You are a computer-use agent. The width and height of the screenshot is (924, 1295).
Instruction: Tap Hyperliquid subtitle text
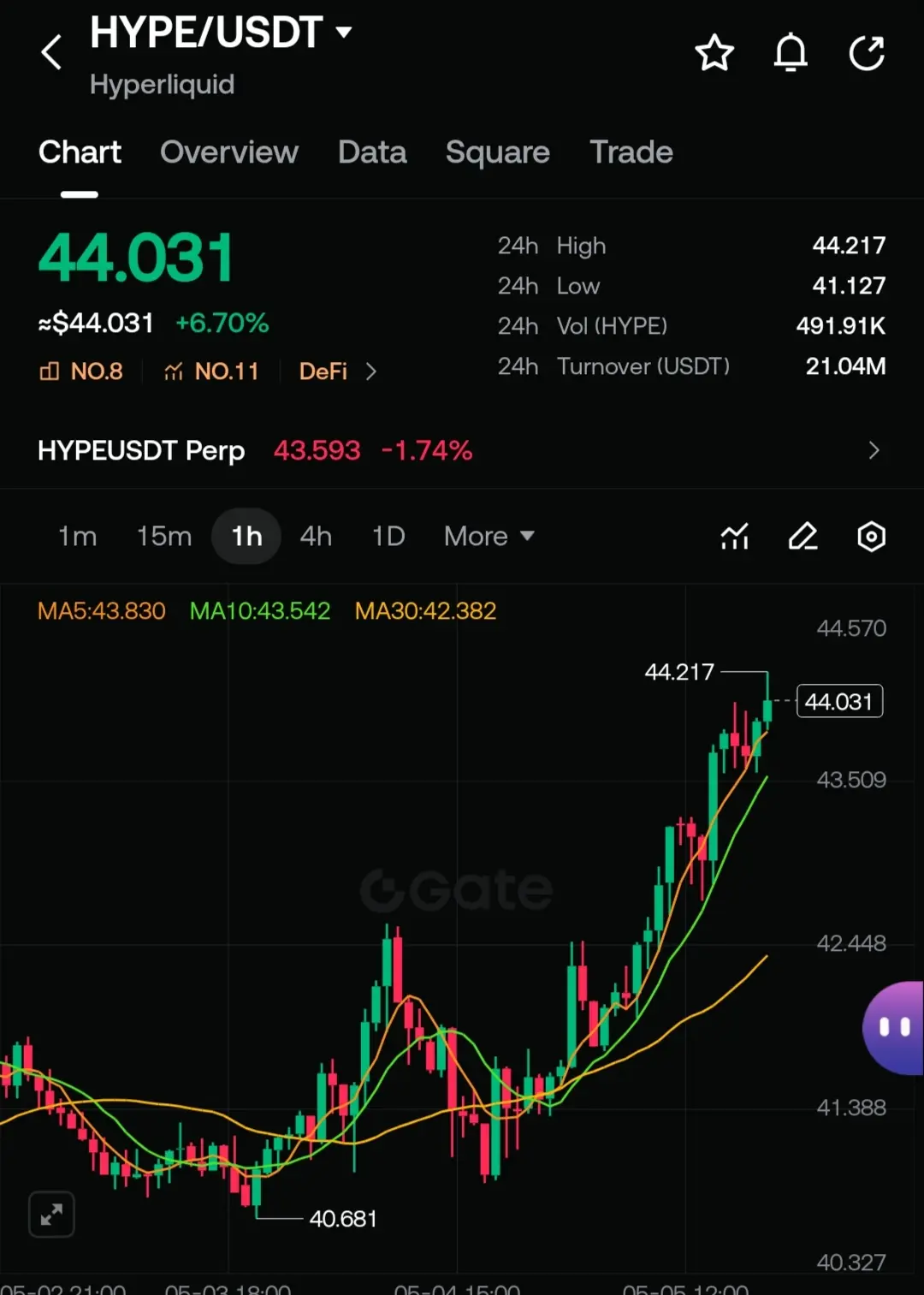(x=162, y=85)
